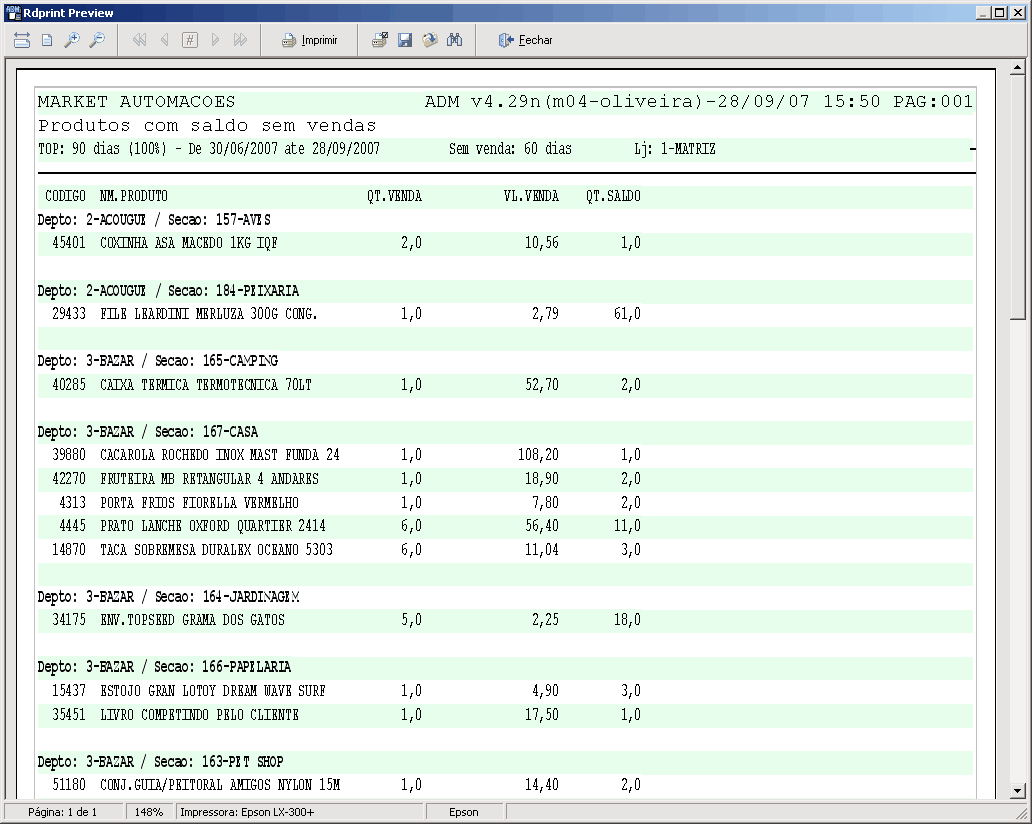Click the scrollbar down arrow
Screen dimensions: 1032x824
pyautogui.click(x=1018, y=790)
